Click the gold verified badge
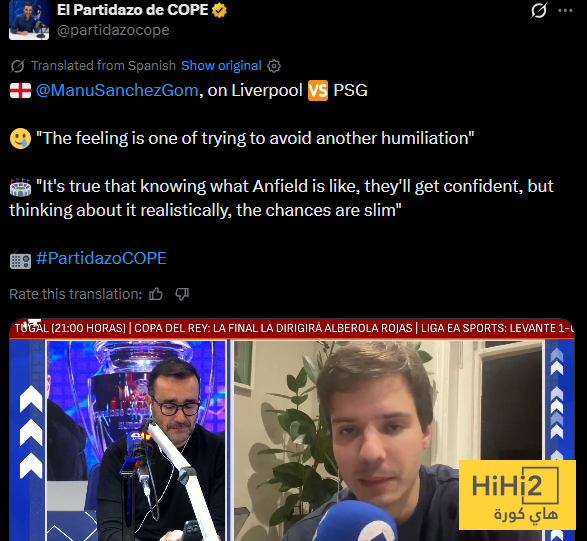The height and width of the screenshot is (541, 587). click(219, 10)
